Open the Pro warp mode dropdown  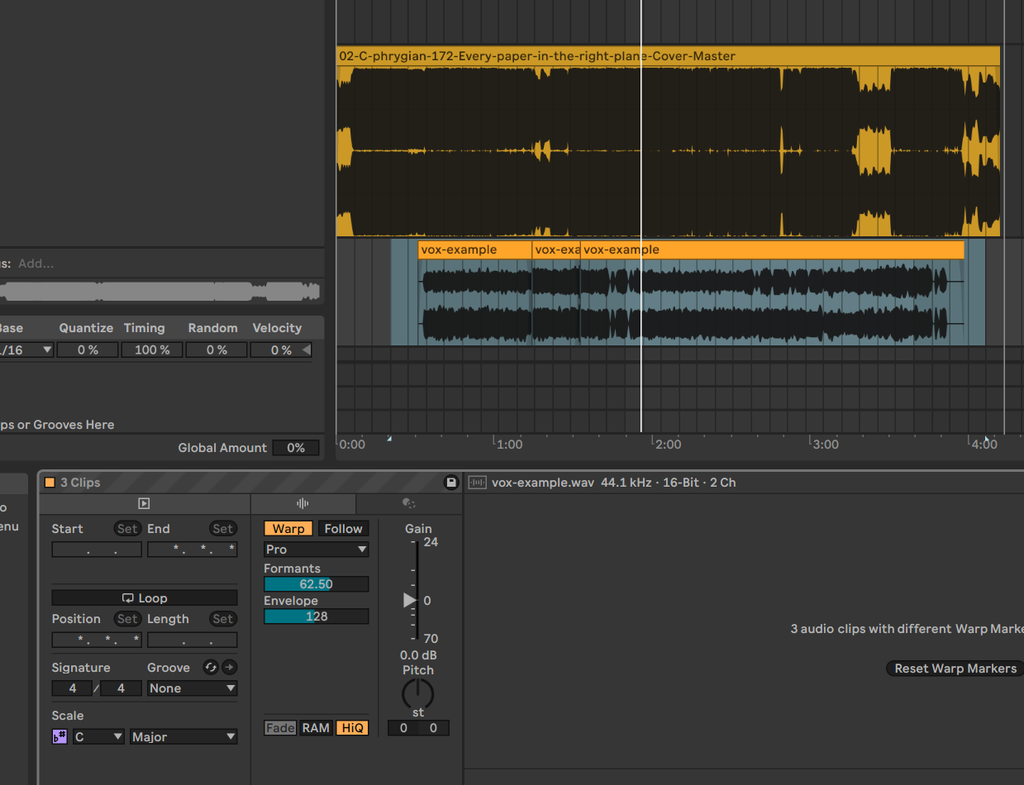(316, 549)
